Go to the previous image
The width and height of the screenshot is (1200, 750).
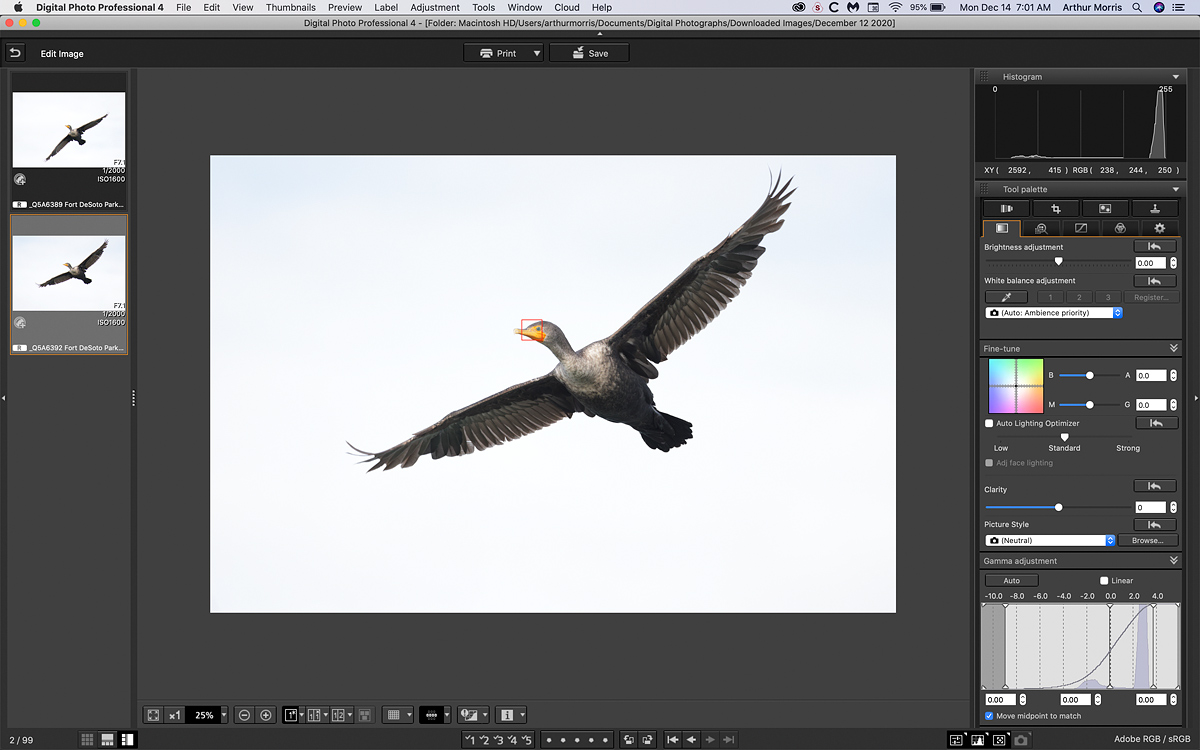click(691, 739)
